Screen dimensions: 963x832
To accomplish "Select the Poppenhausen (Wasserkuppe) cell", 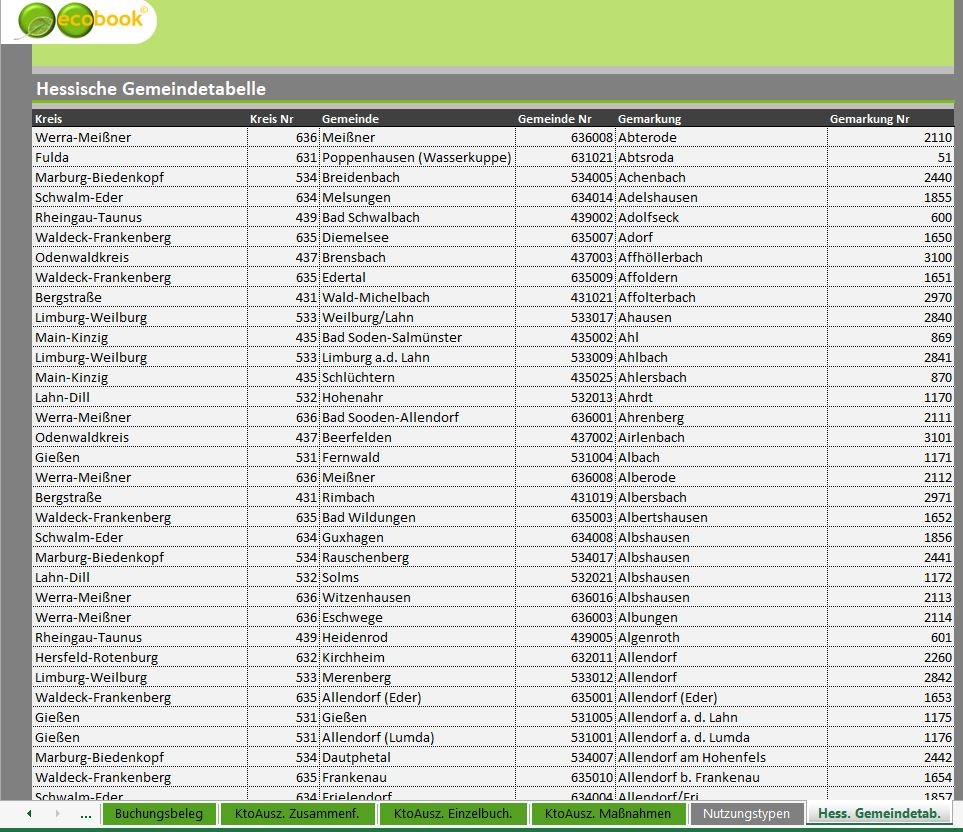I will tap(416, 157).
